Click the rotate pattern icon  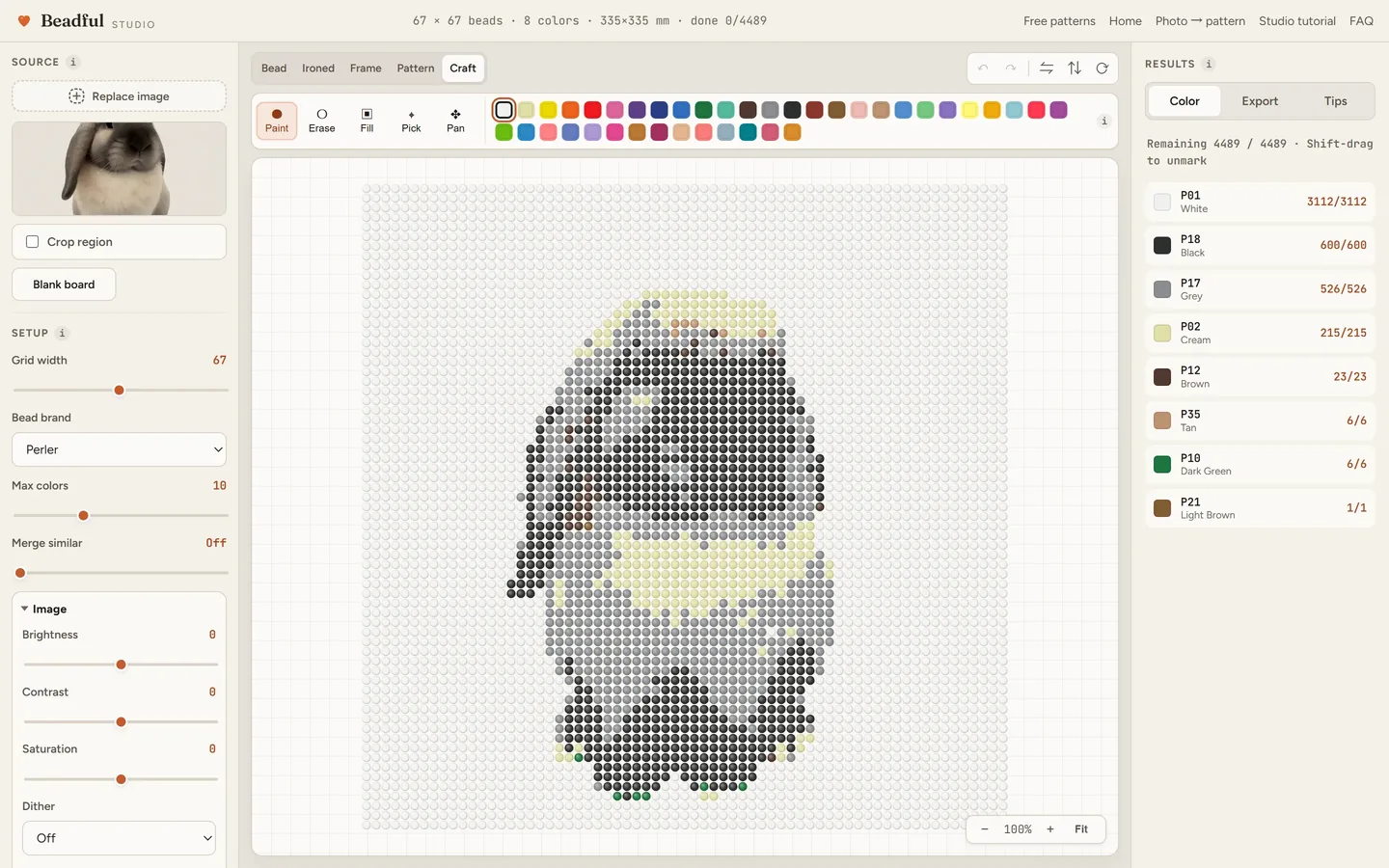(1102, 68)
